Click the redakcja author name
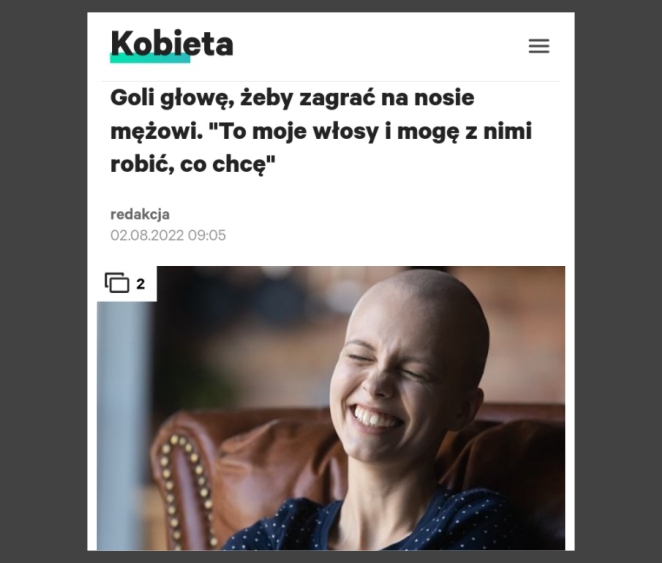The image size is (662, 563). [x=140, y=214]
